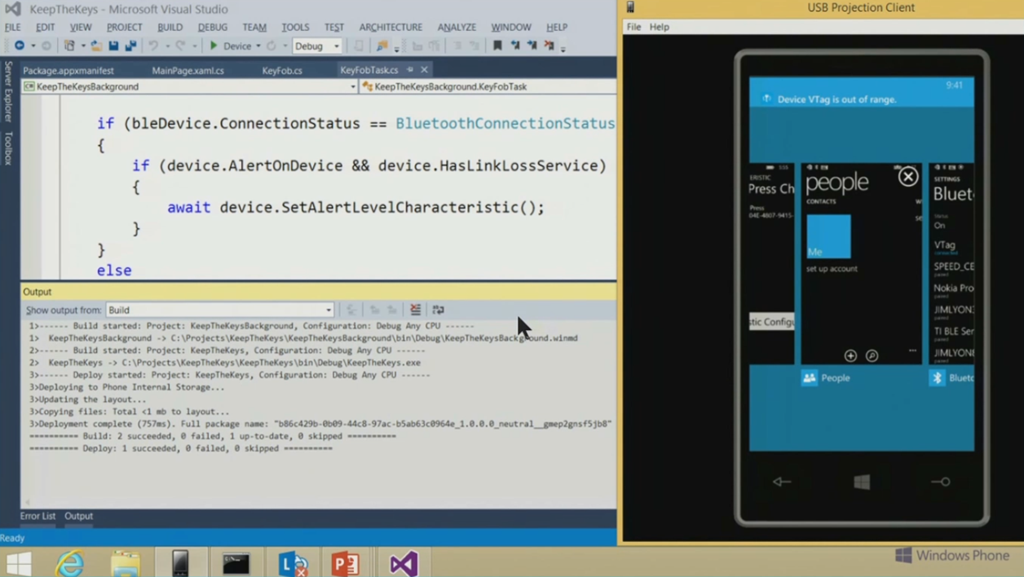The image size is (1024, 577).
Task: Open Windows Start button on taskbar
Action: [x=18, y=563]
